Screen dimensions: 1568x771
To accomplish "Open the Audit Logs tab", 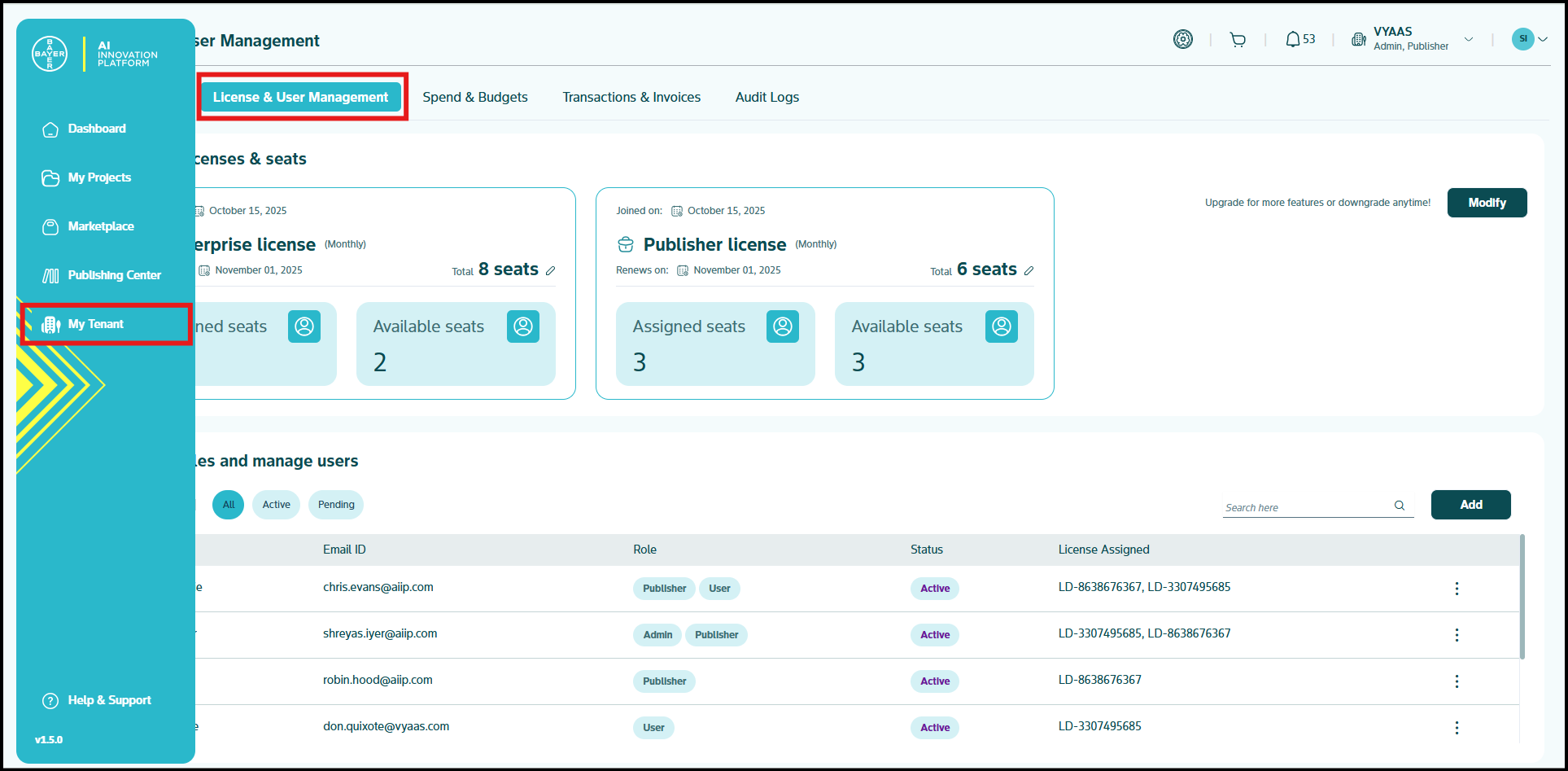I will [767, 97].
